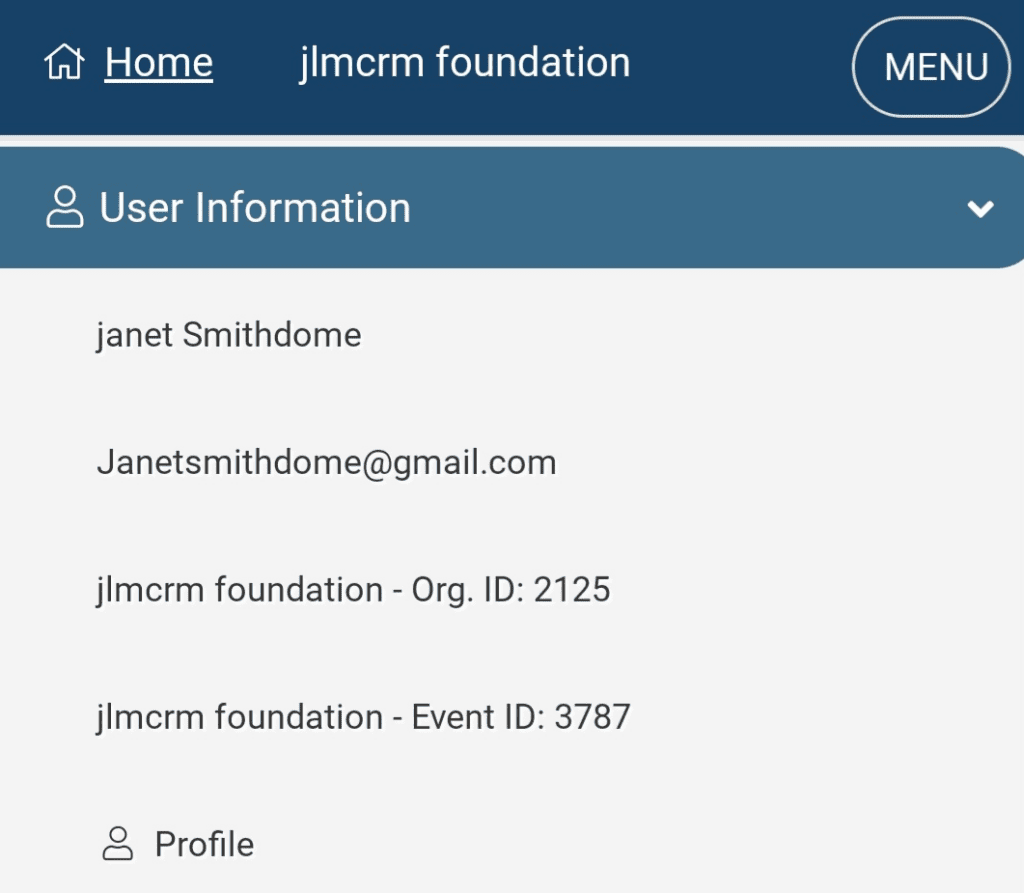The image size is (1024, 893).
Task: Click the Event ID number 3787
Action: 592,717
